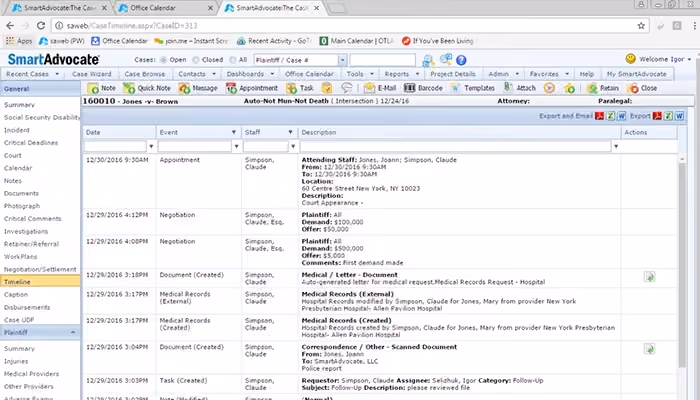
Task: Bookmark this page with the star
Action: tap(641, 26)
